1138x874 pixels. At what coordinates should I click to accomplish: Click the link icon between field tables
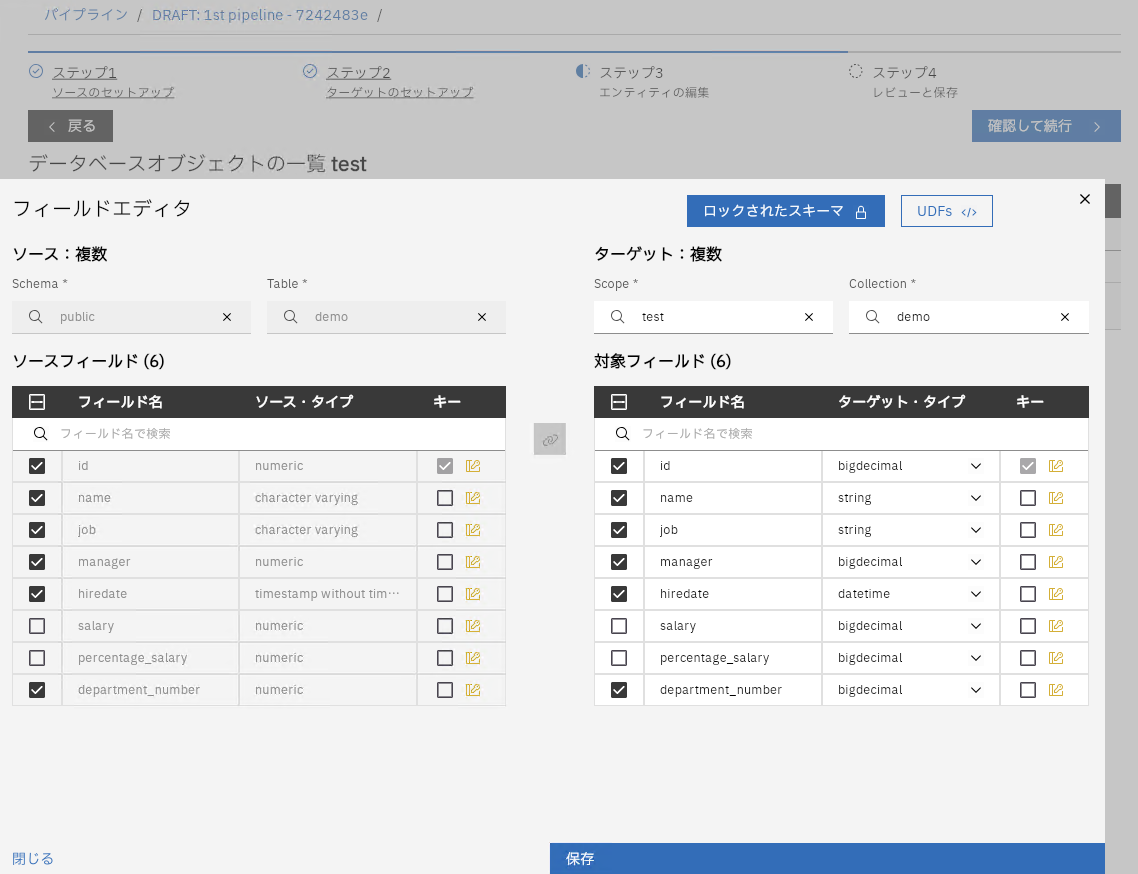click(x=549, y=439)
